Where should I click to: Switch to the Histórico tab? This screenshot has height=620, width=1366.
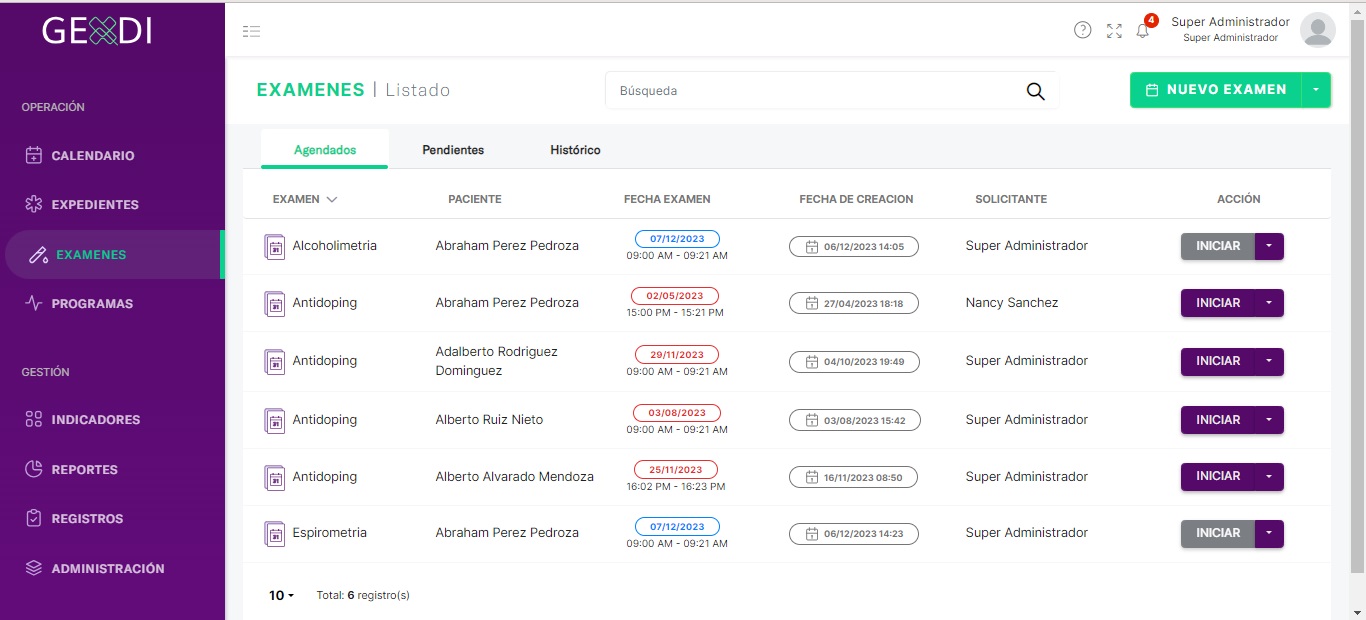575,150
